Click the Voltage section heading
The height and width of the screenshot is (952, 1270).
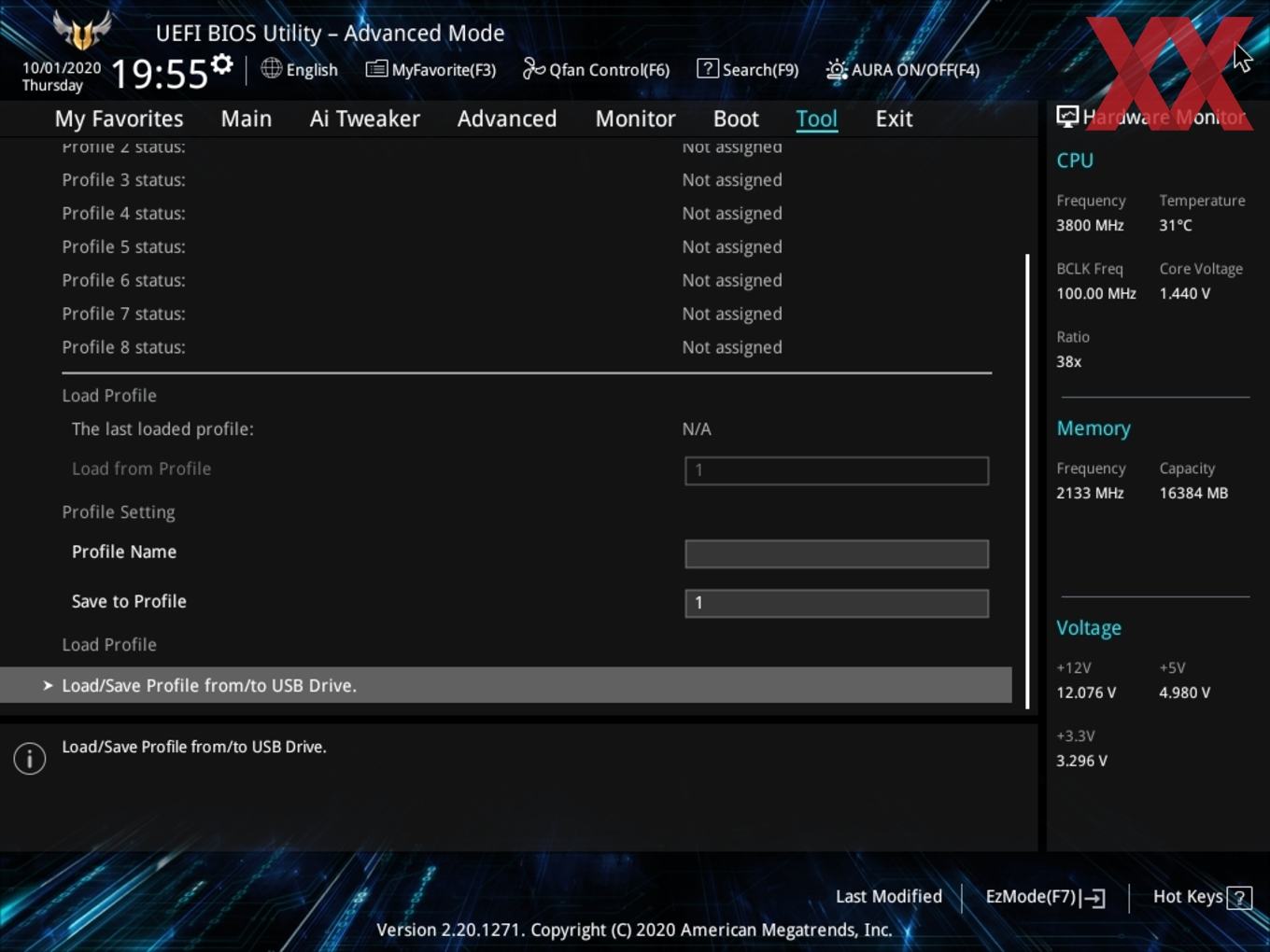(x=1089, y=628)
